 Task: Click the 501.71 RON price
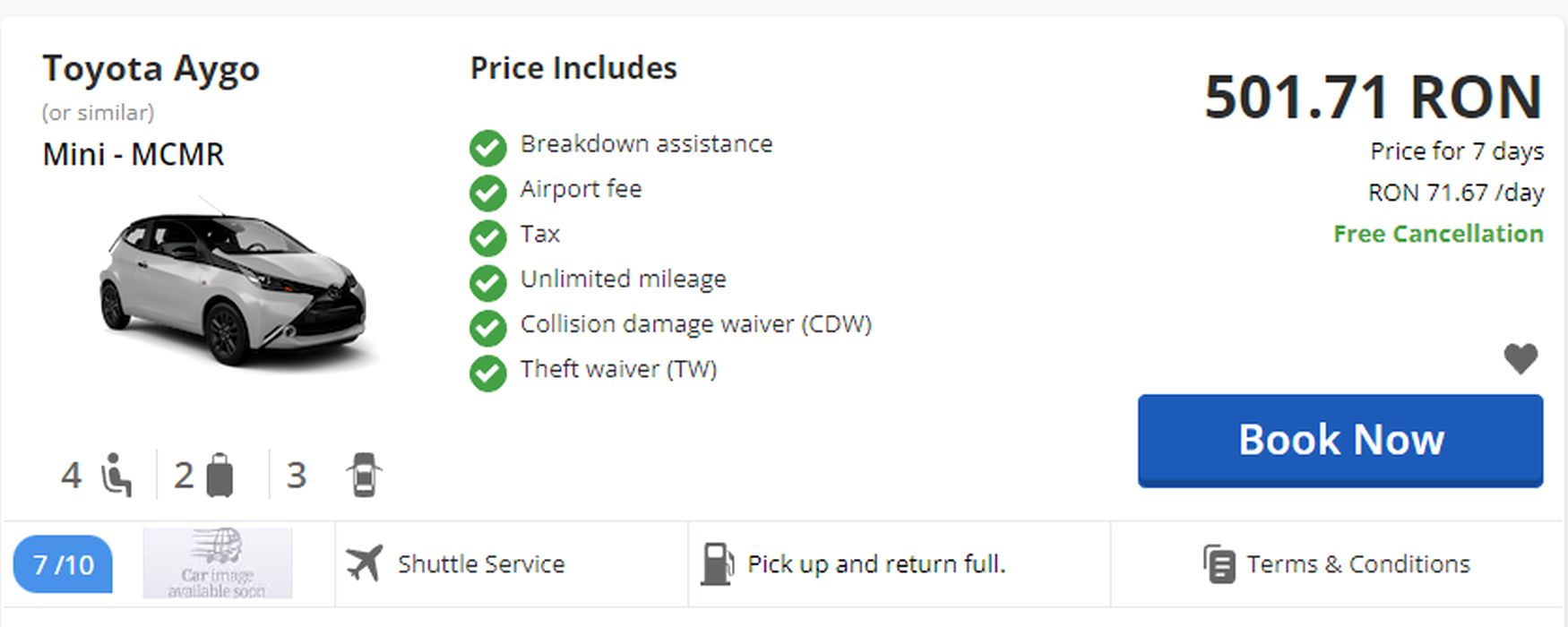[1373, 97]
